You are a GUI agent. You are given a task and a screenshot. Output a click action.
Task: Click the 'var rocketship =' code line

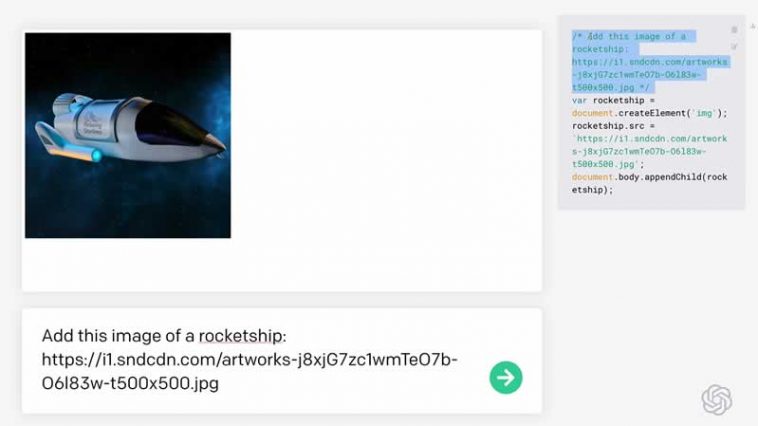[x=613, y=101]
